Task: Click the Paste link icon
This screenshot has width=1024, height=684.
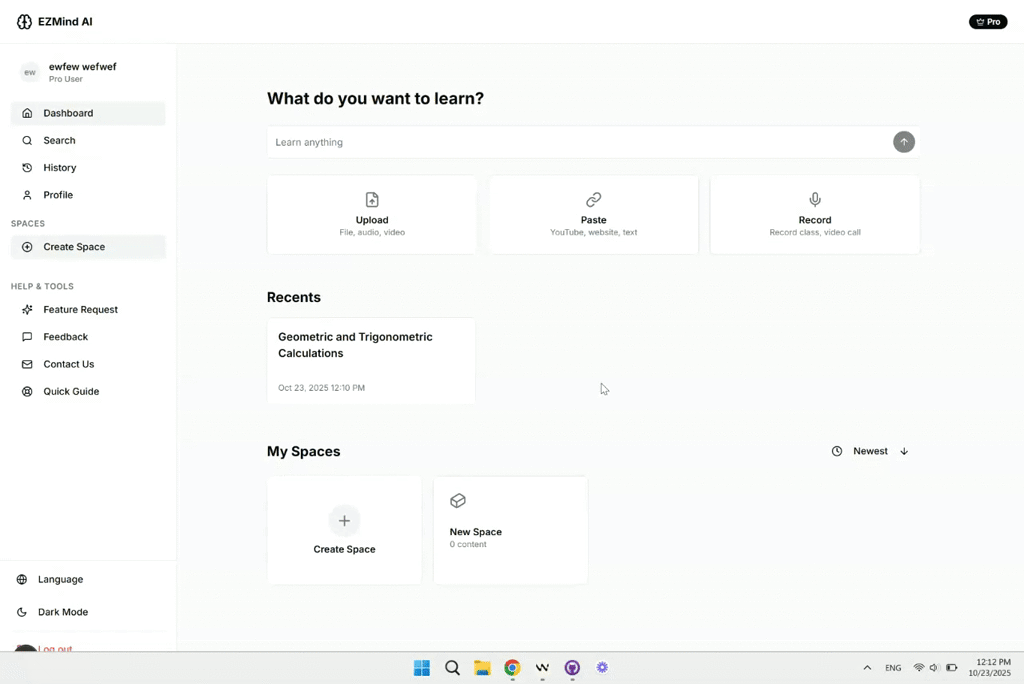Action: point(593,200)
